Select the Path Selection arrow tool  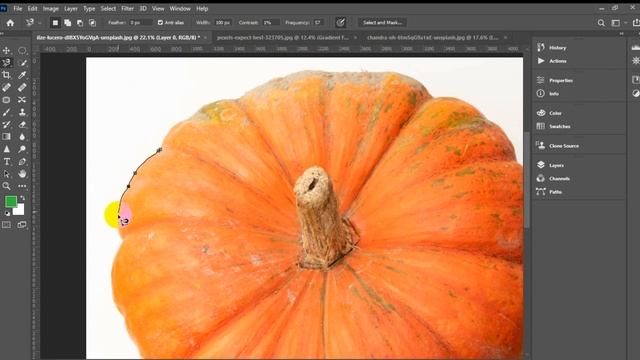7,174
